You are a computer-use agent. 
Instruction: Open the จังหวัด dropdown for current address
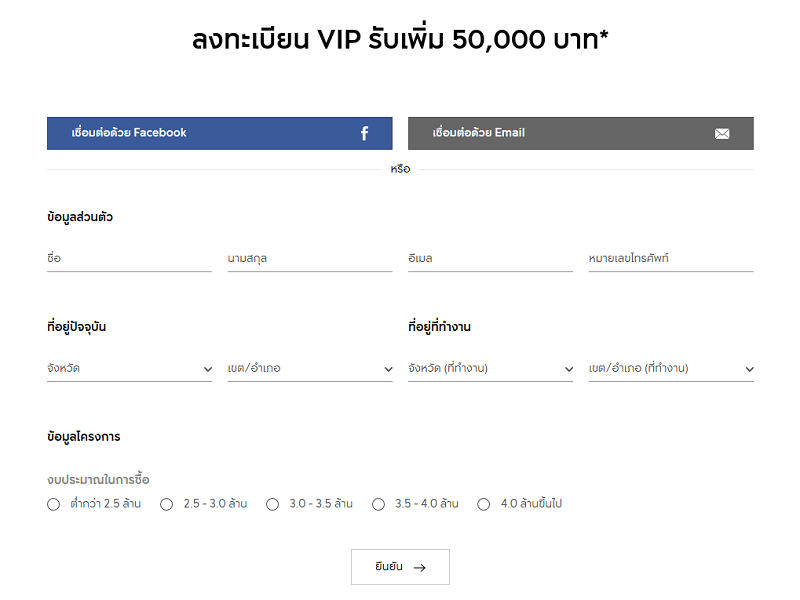(x=129, y=368)
